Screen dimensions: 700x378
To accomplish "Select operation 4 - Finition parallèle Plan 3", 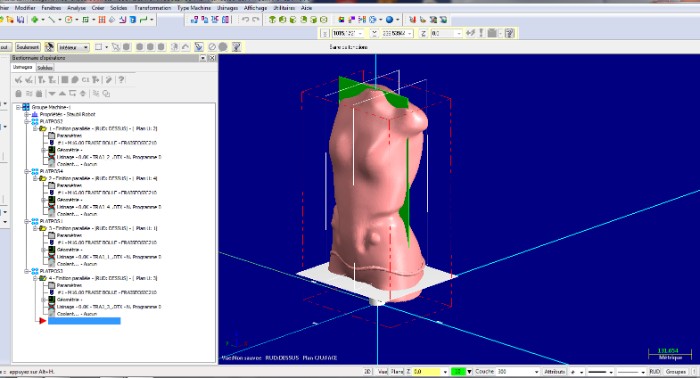I will pyautogui.click(x=103, y=278).
